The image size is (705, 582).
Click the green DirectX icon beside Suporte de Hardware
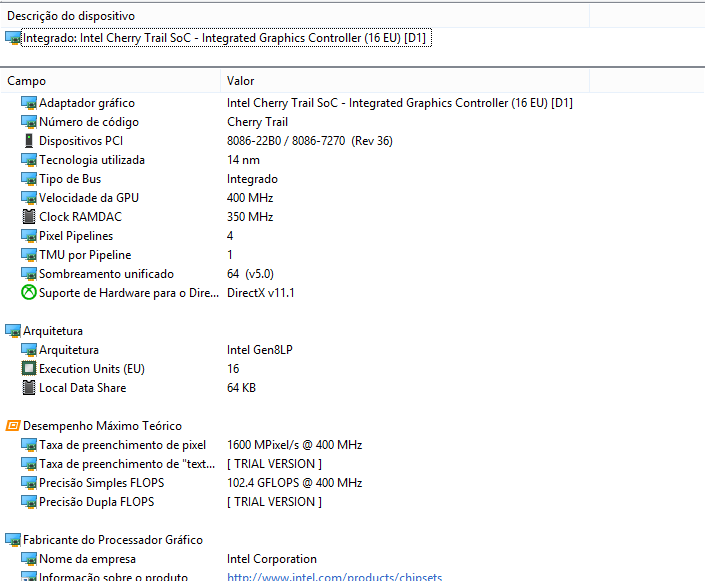pos(29,293)
